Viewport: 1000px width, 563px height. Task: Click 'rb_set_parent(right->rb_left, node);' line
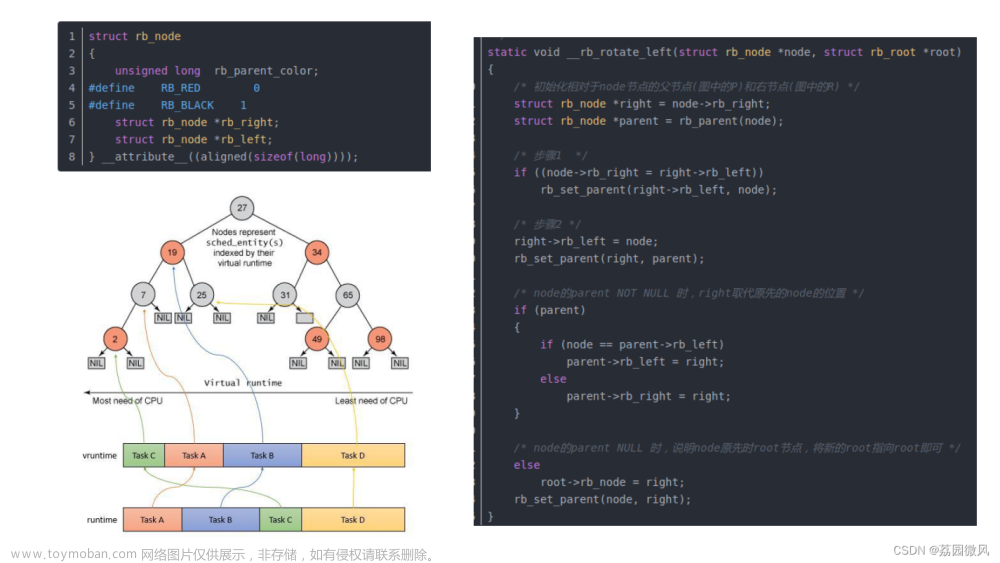click(659, 190)
